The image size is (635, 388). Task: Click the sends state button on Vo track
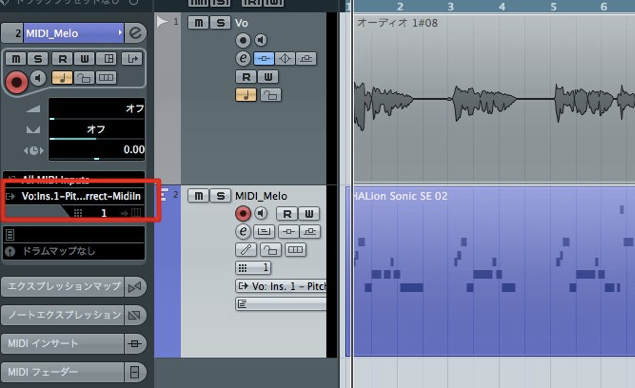(x=306, y=58)
